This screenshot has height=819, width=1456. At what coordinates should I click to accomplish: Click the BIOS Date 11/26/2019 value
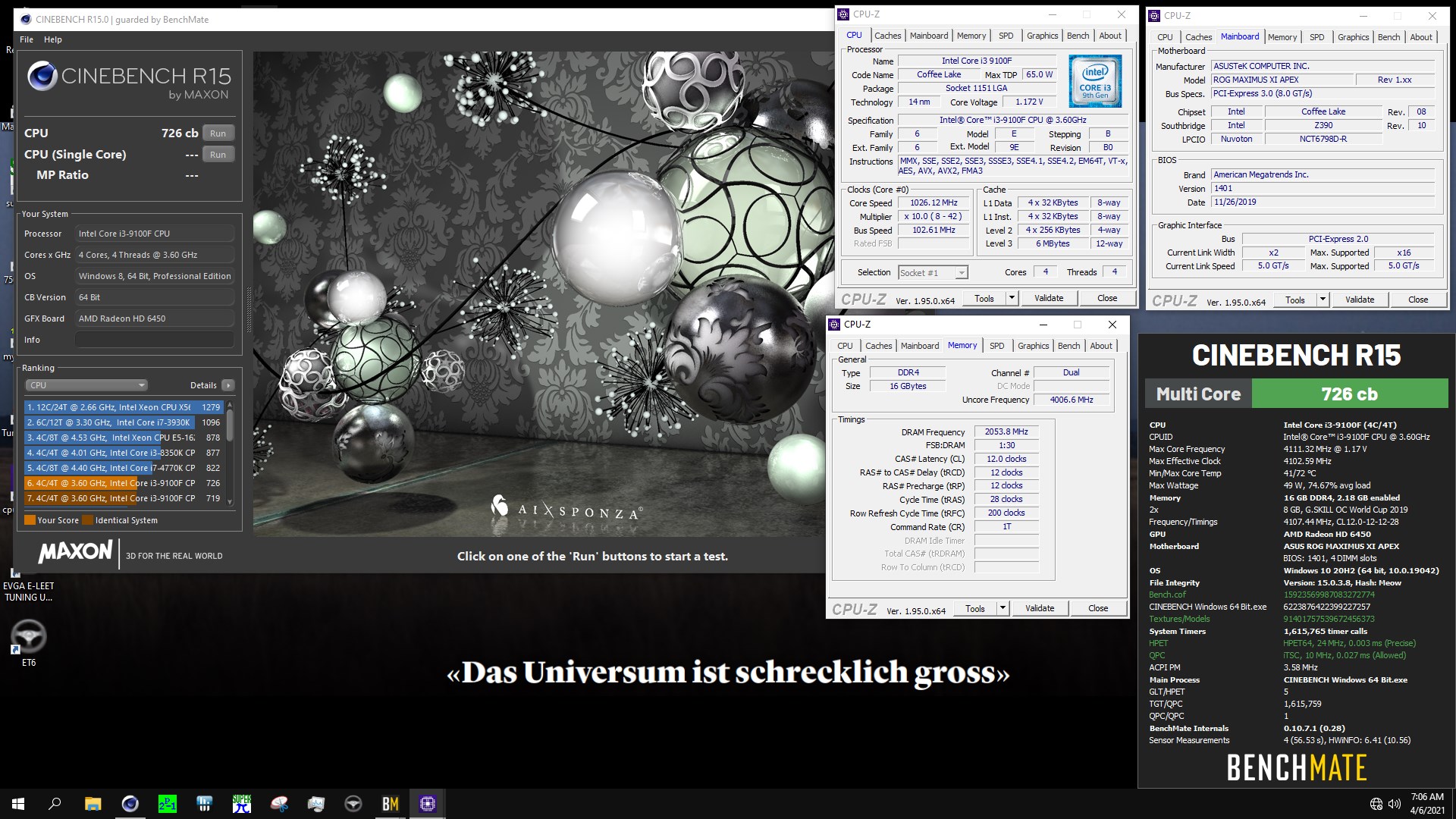(x=1323, y=202)
